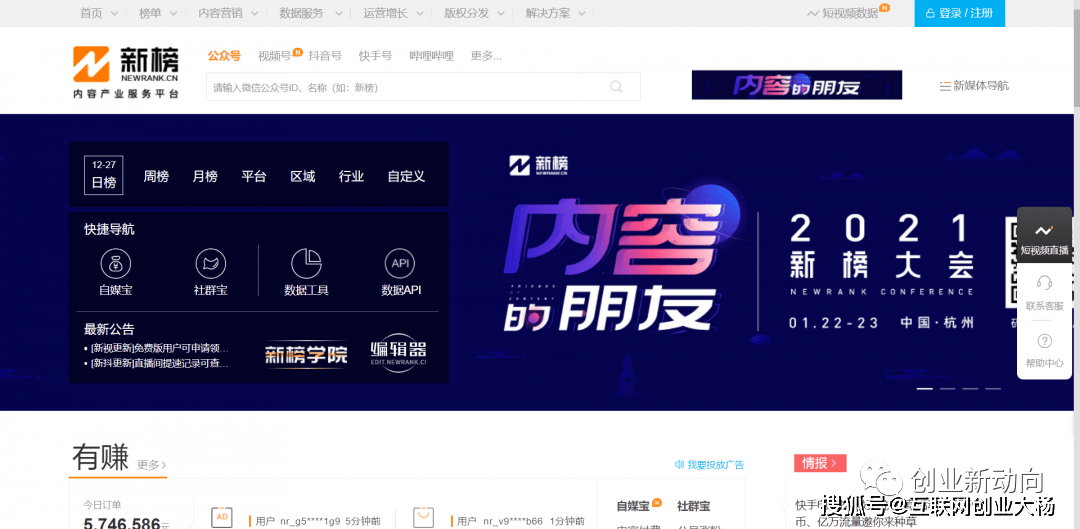Switch to 自定义 ranking
1080x529 pixels.
406,176
